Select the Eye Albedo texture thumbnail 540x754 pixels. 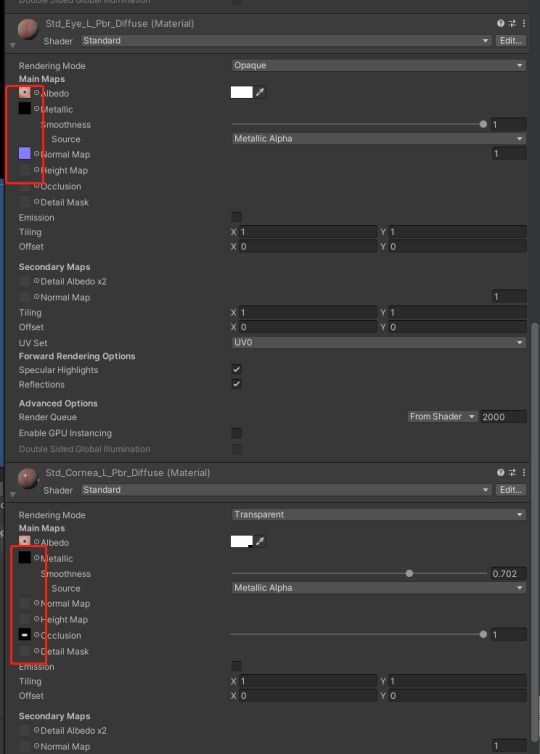coord(25,92)
